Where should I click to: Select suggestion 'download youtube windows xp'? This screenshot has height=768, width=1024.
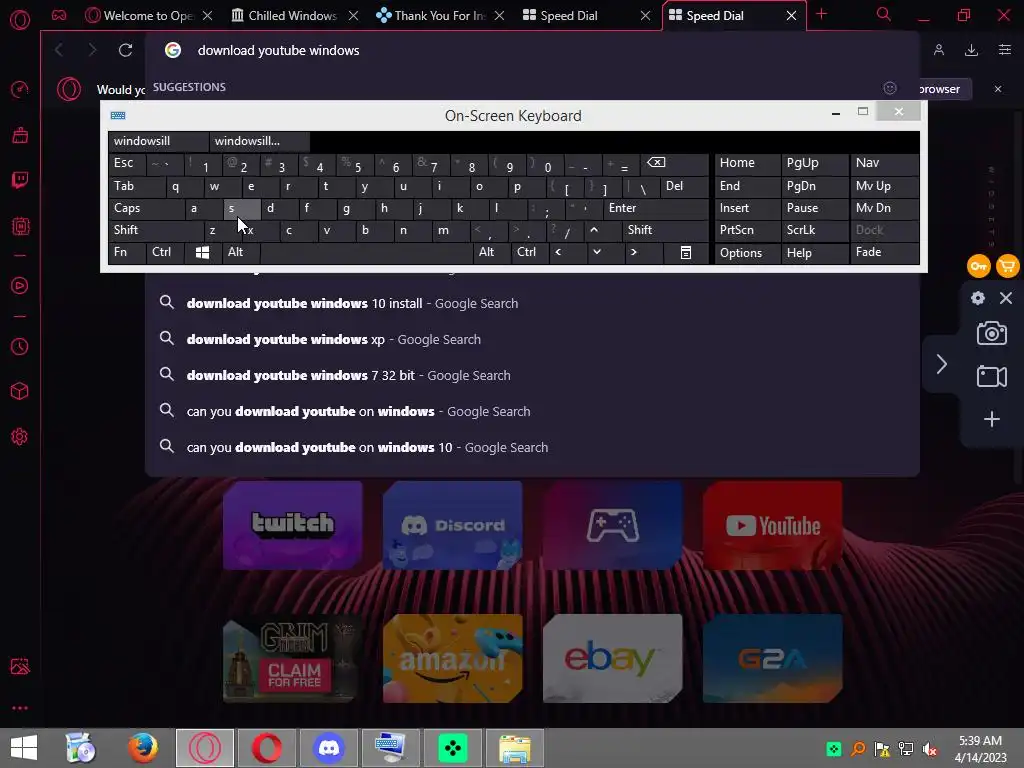click(x=532, y=339)
